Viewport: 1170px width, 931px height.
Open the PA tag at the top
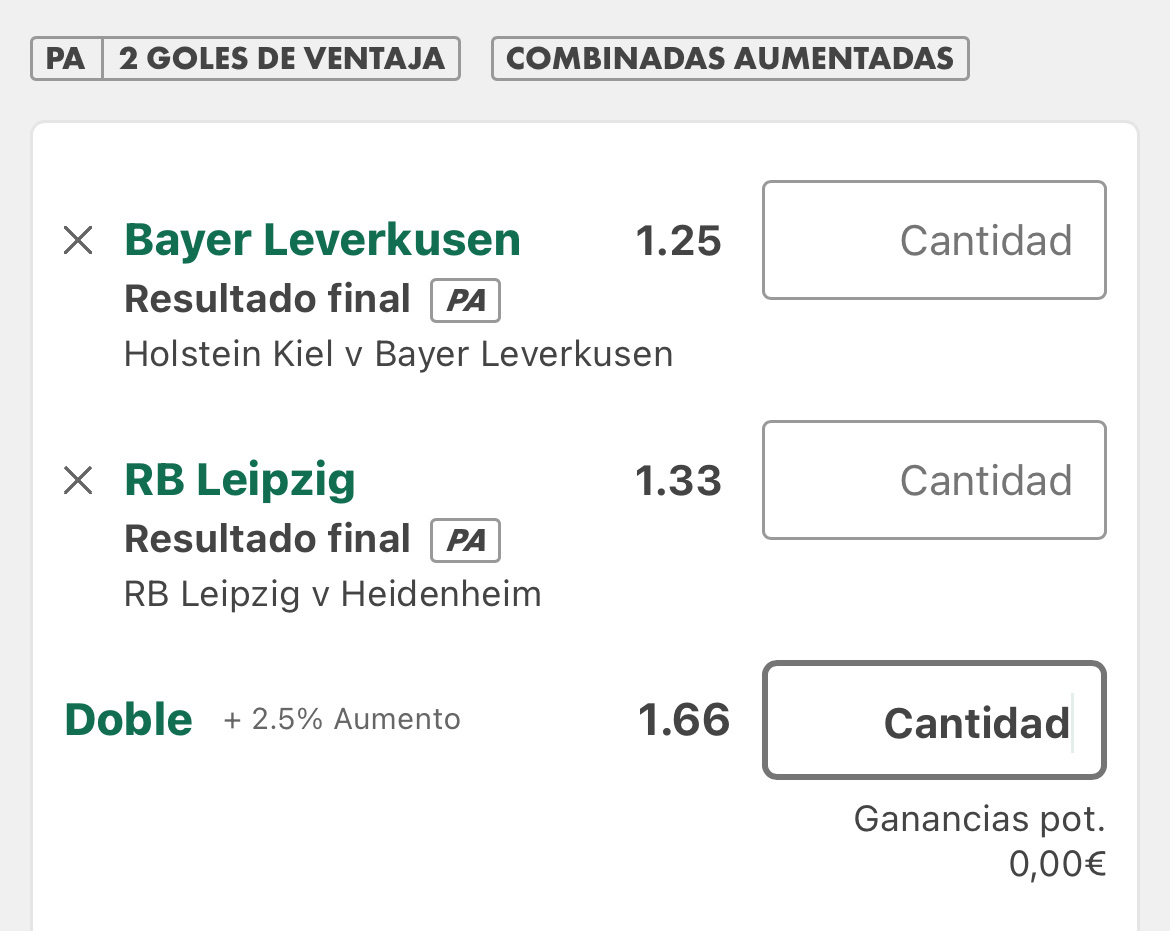click(x=66, y=58)
